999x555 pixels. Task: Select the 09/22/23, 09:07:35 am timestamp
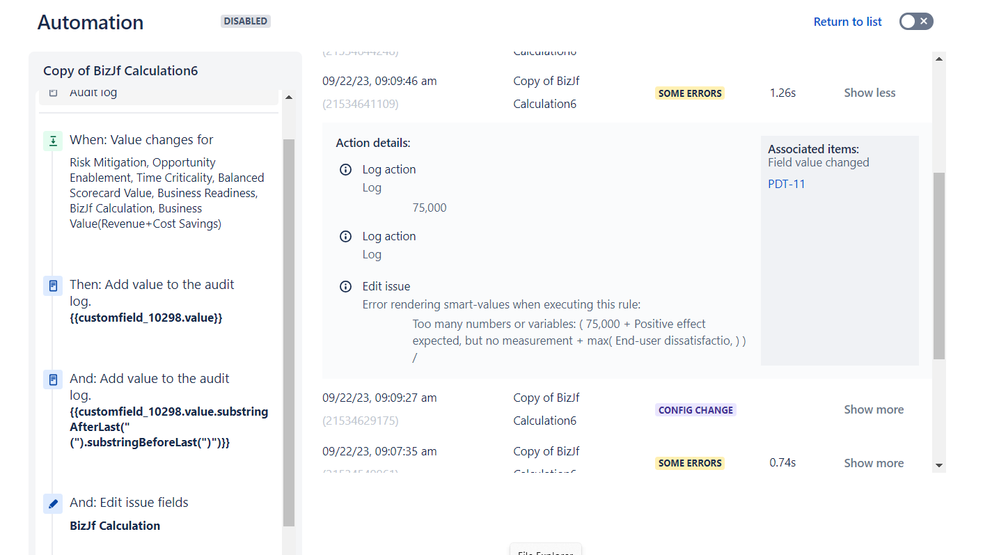379,451
